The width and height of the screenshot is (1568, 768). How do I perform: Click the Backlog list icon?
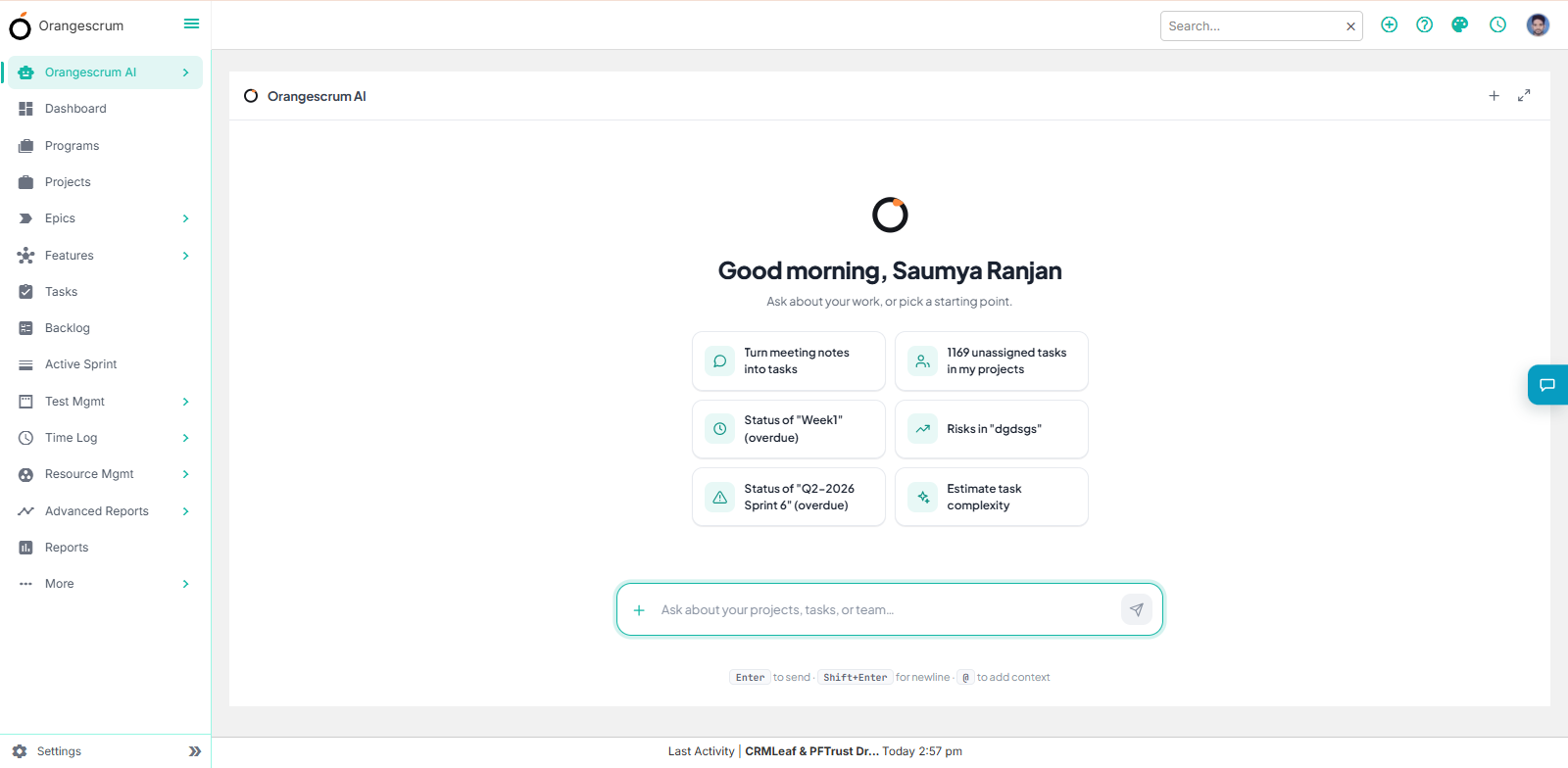[x=25, y=328]
